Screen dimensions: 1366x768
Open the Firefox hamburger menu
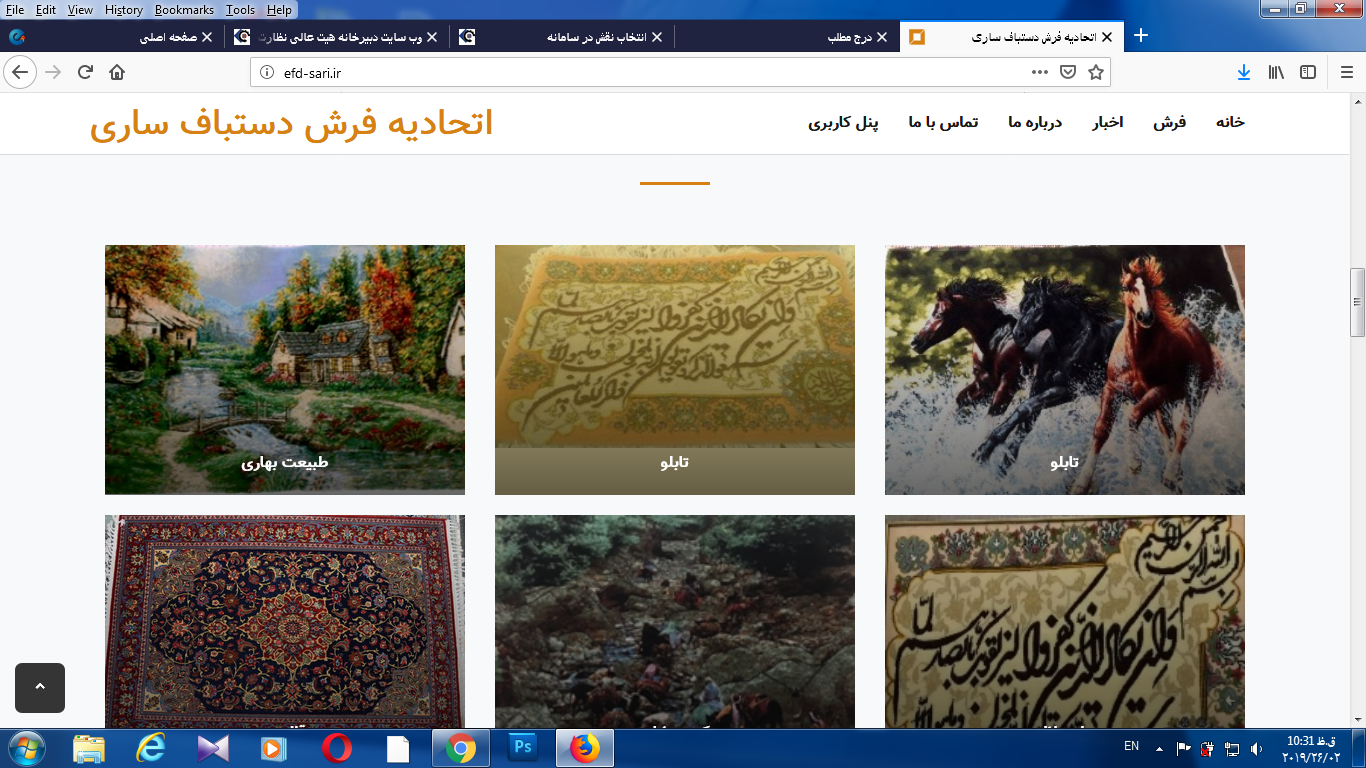tap(1346, 72)
